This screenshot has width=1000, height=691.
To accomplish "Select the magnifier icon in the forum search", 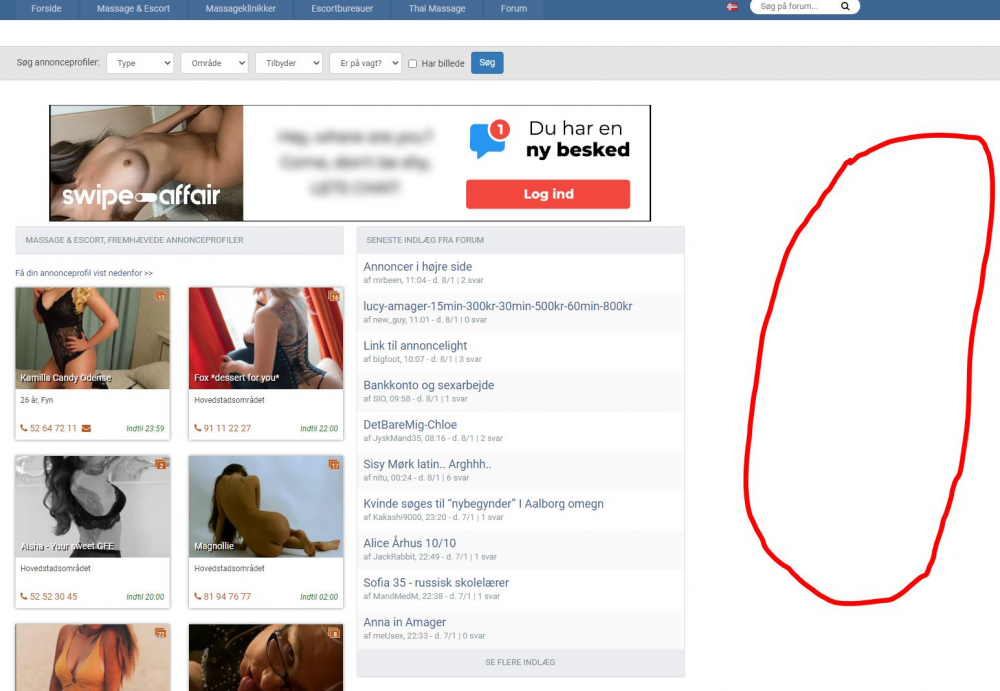I will click(845, 7).
